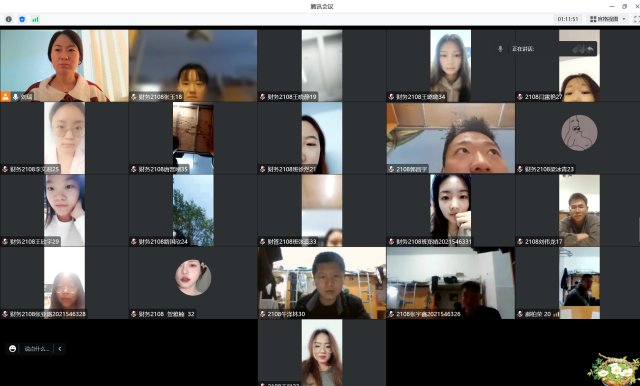Restore the window using the title bar button
Image resolution: width=640 pixels, height=386 pixels.
pyautogui.click(x=624, y=6)
